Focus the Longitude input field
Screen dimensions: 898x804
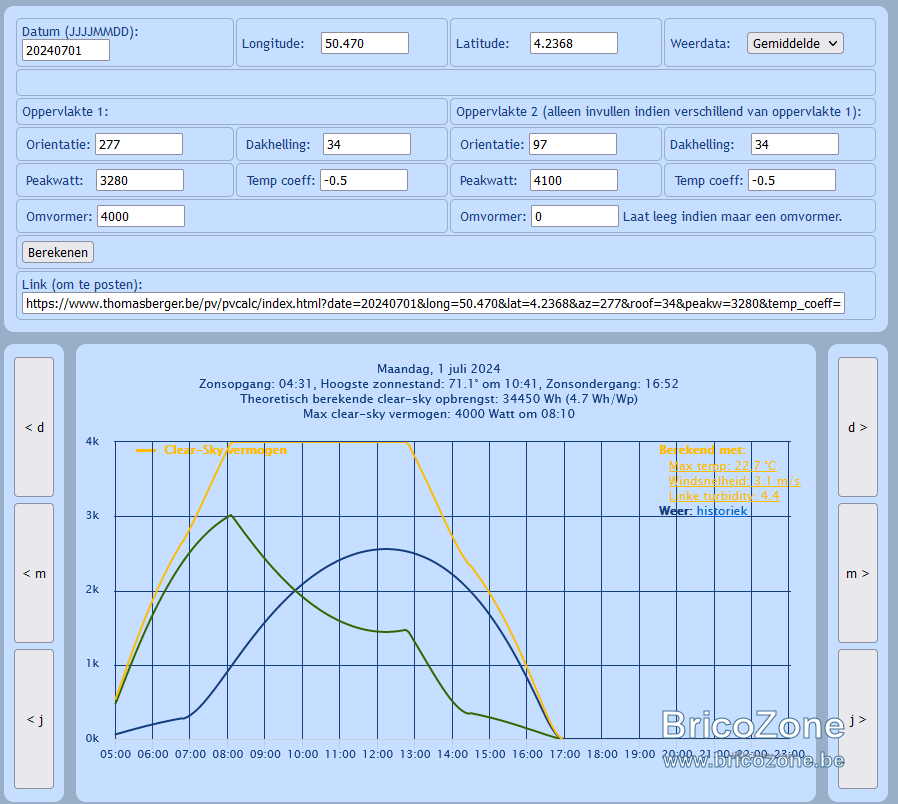point(365,44)
